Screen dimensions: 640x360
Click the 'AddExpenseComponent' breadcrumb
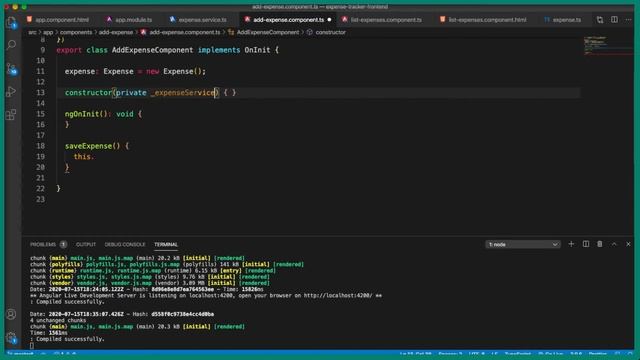coord(268,32)
